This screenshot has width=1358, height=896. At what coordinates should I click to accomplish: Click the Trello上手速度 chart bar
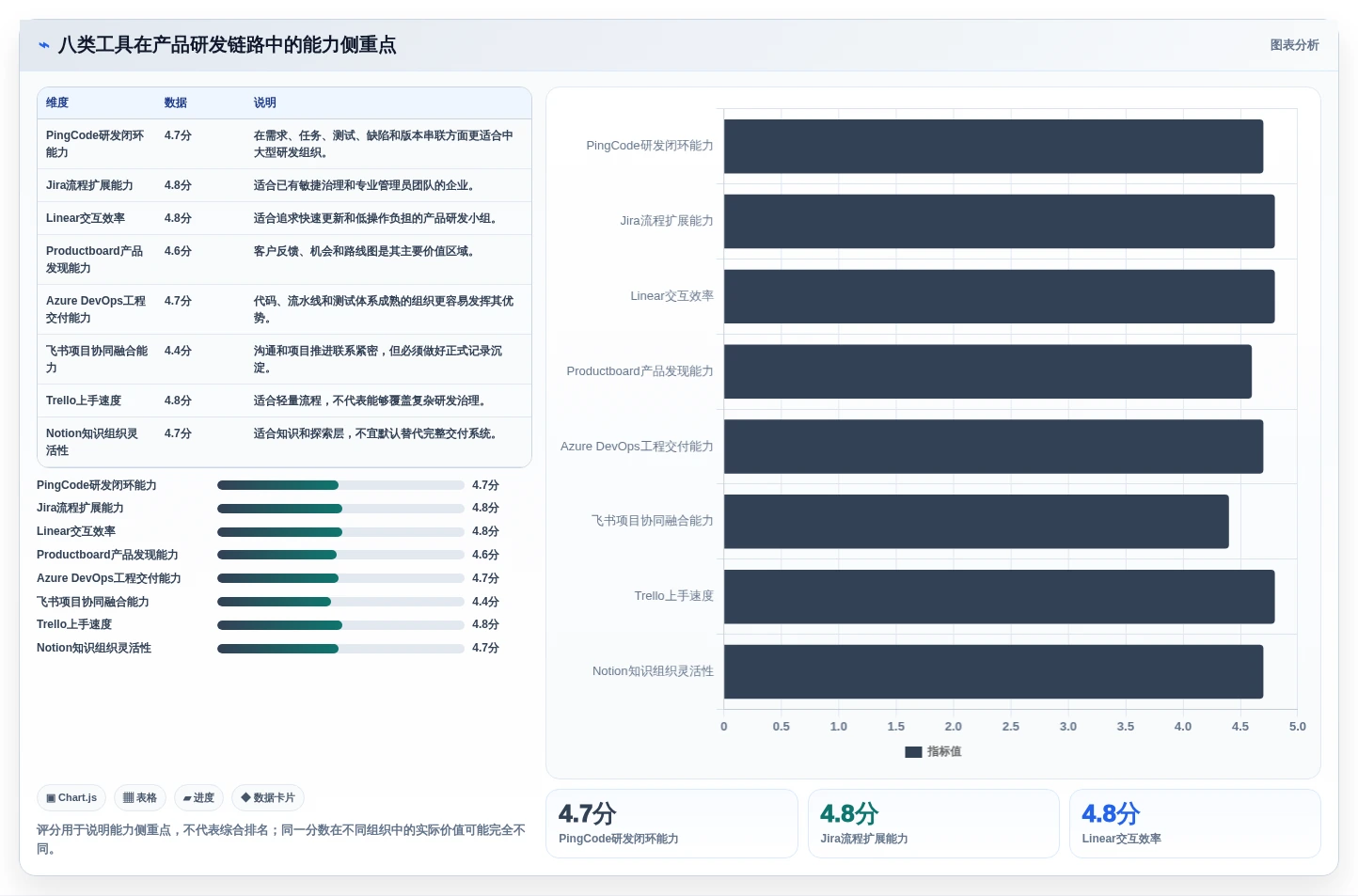coord(999,597)
